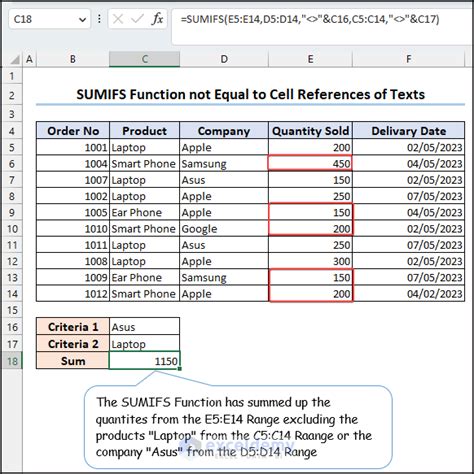474x474 pixels.
Task: Click the Cancel X icon in formula bar
Action: (x=118, y=19)
